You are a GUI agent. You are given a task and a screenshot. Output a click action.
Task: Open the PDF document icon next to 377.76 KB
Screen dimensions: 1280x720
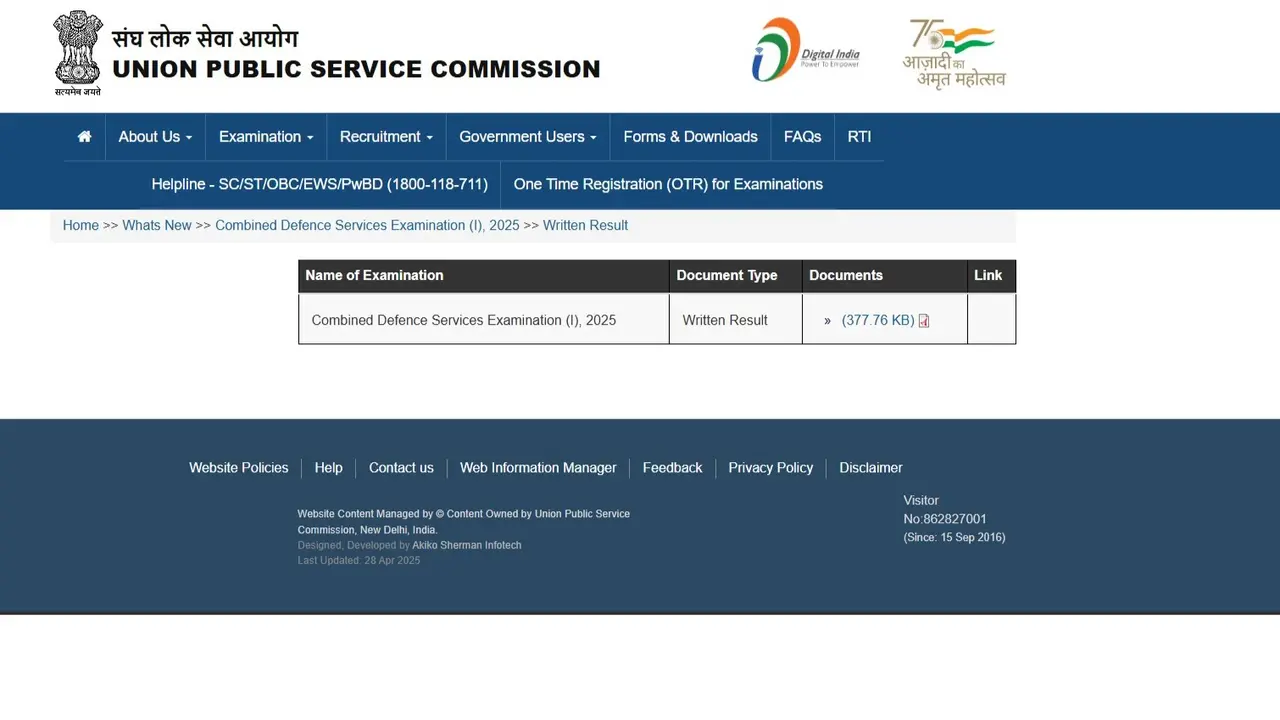923,321
